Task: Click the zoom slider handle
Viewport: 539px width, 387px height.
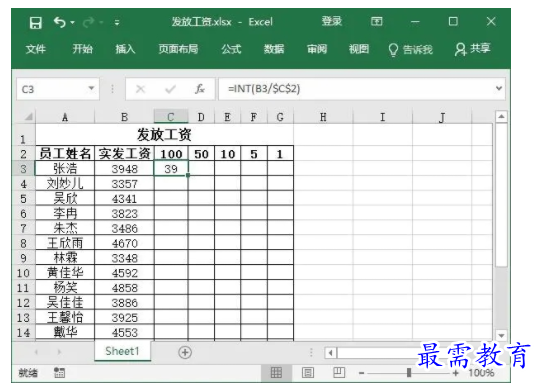Action: click(409, 373)
